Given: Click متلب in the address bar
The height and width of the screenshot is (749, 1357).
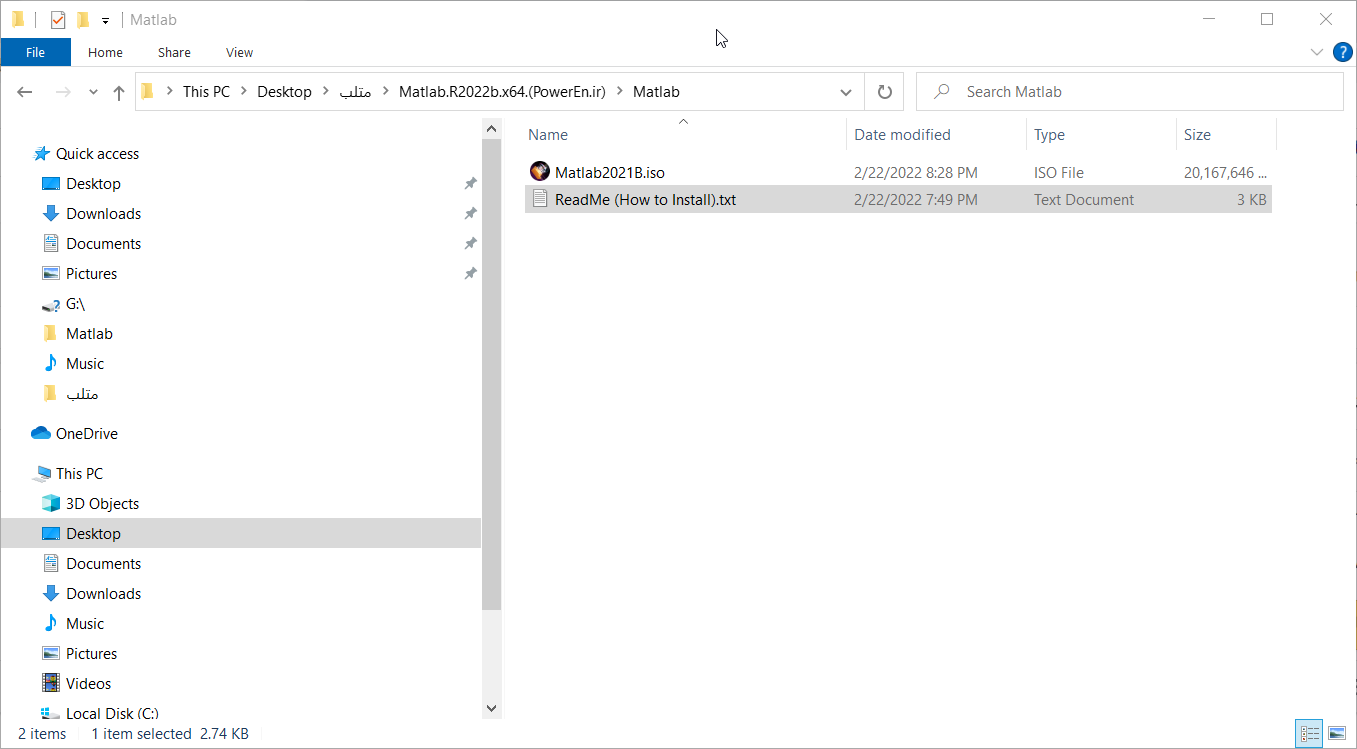Looking at the screenshot, I should pyautogui.click(x=356, y=92).
